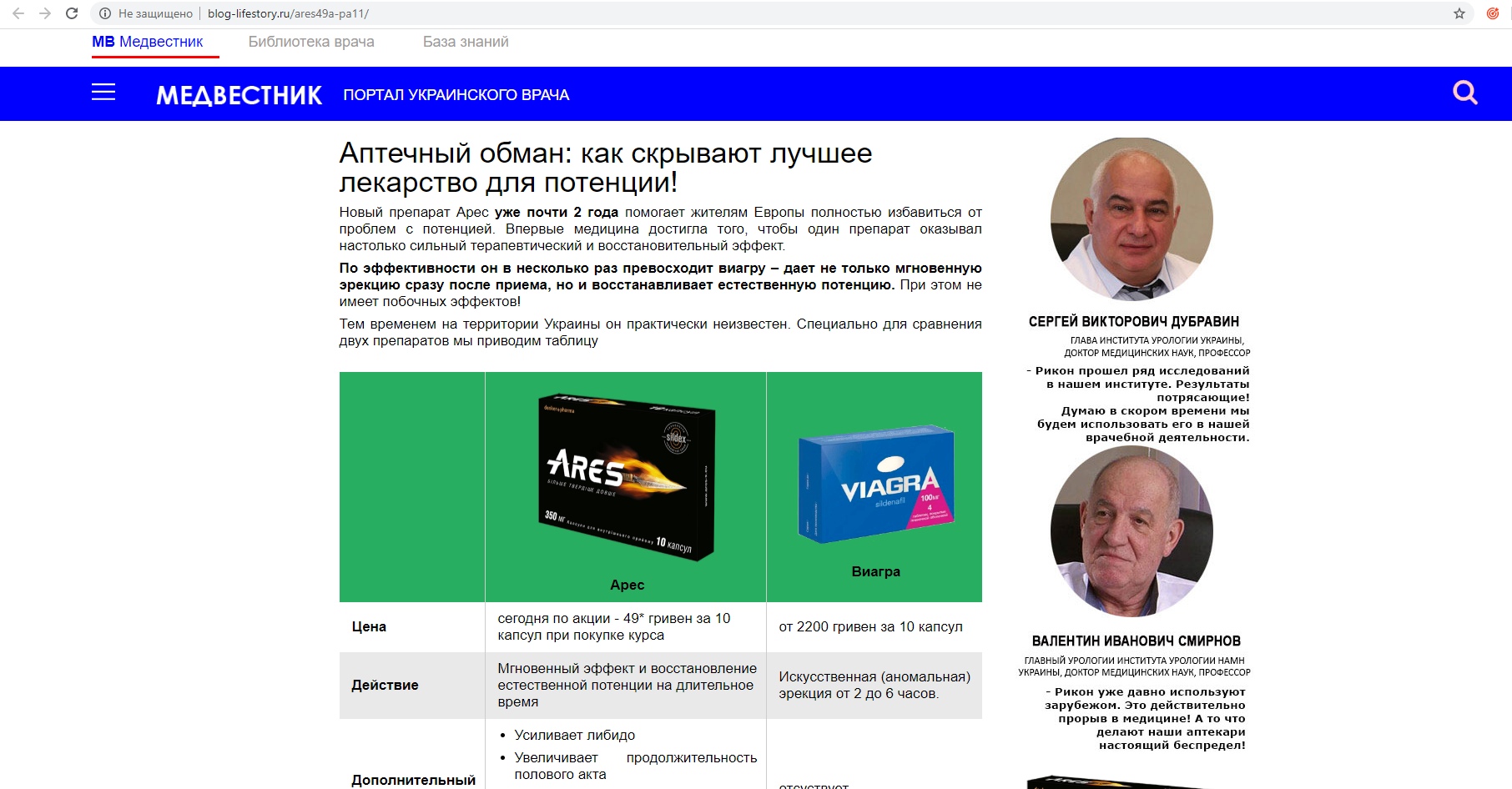The image size is (1512, 789).
Task: Click the Ares price cell 49 гривен
Action: 626,627
